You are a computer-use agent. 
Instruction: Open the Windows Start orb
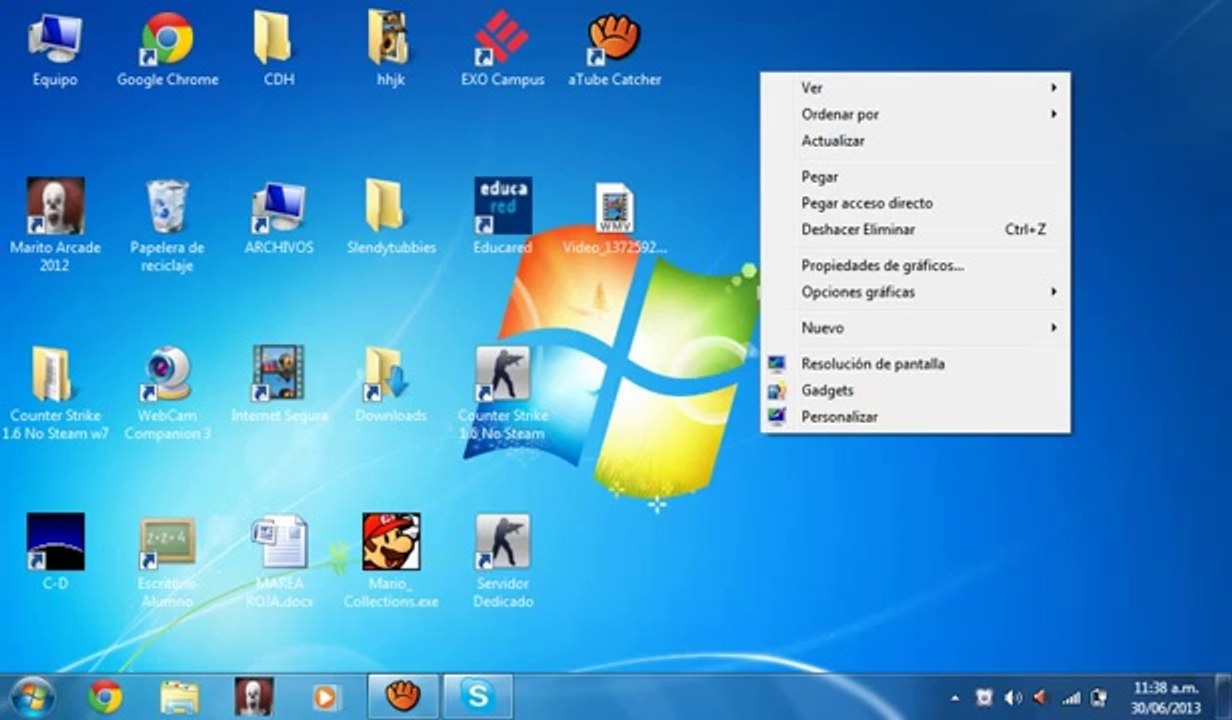pyautogui.click(x=32, y=696)
